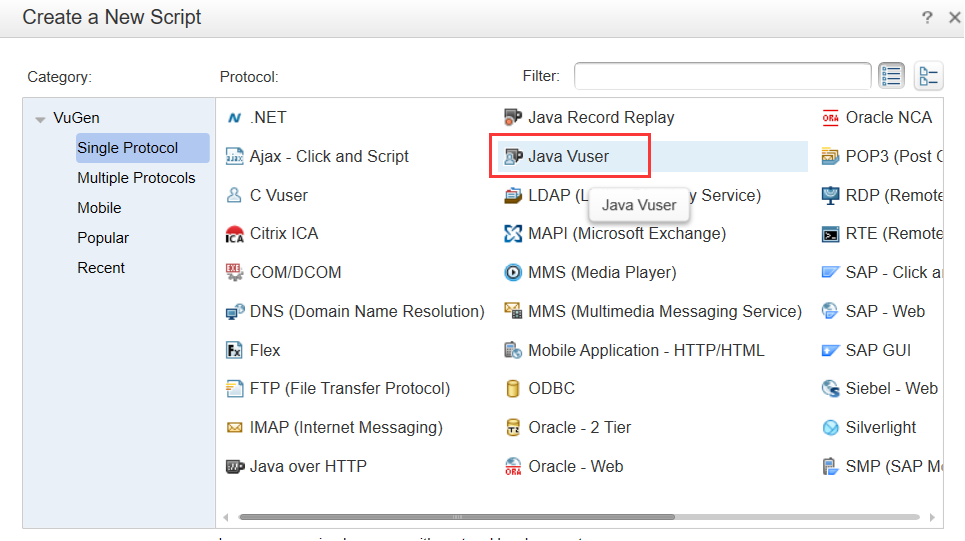
Task: Click the horizontal protocol list scrollbar
Action: point(578,517)
